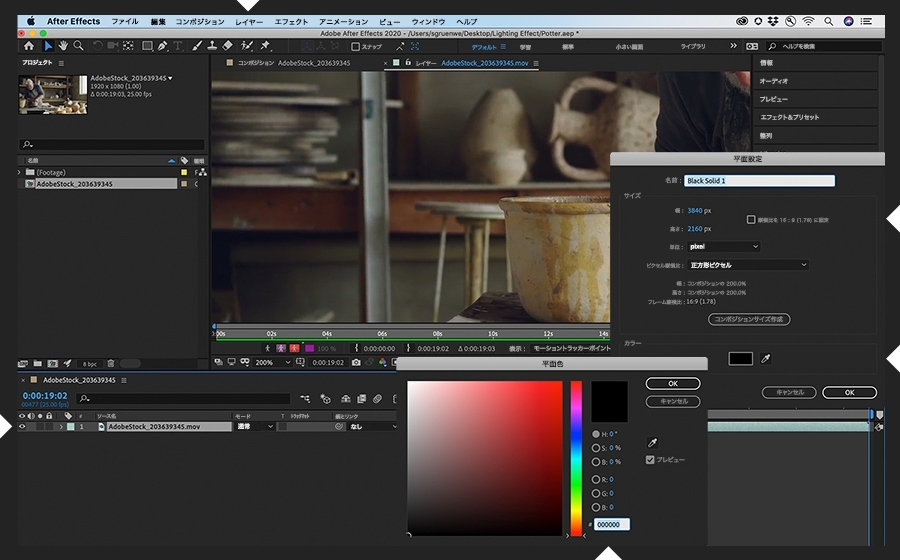Hide the AdobeStock_203639345.mov layer with eye icon
The image size is (900, 560).
22,426
